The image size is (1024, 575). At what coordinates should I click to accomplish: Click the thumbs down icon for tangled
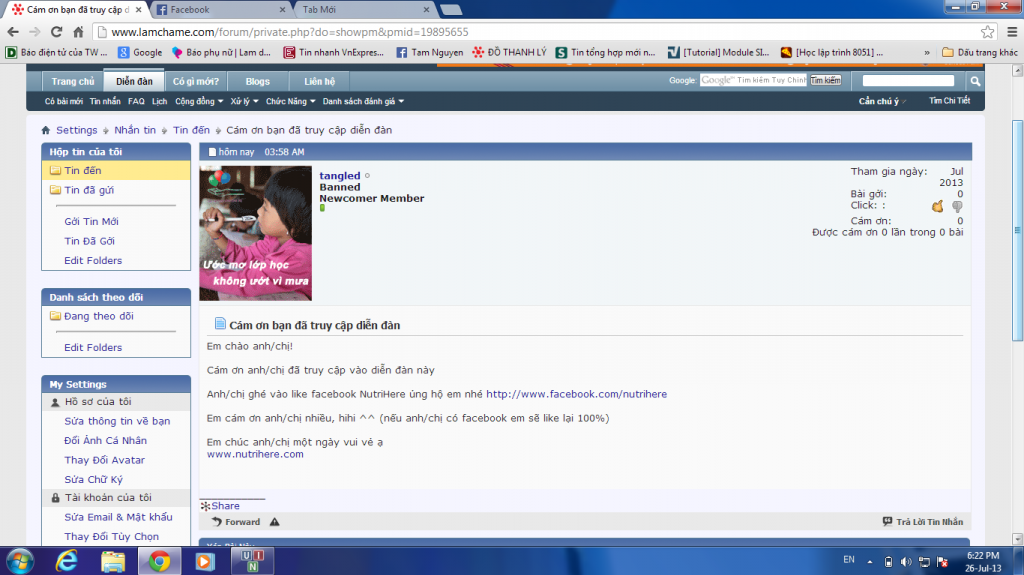click(x=957, y=206)
